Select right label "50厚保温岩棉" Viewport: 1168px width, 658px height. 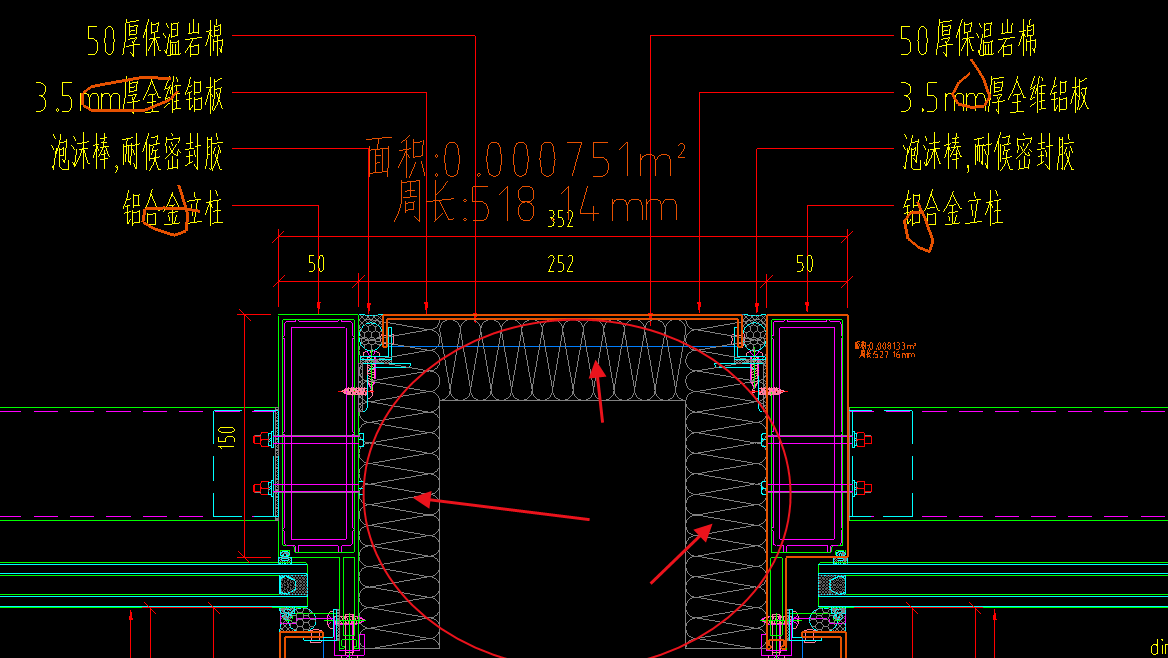pyautogui.click(x=968, y=39)
